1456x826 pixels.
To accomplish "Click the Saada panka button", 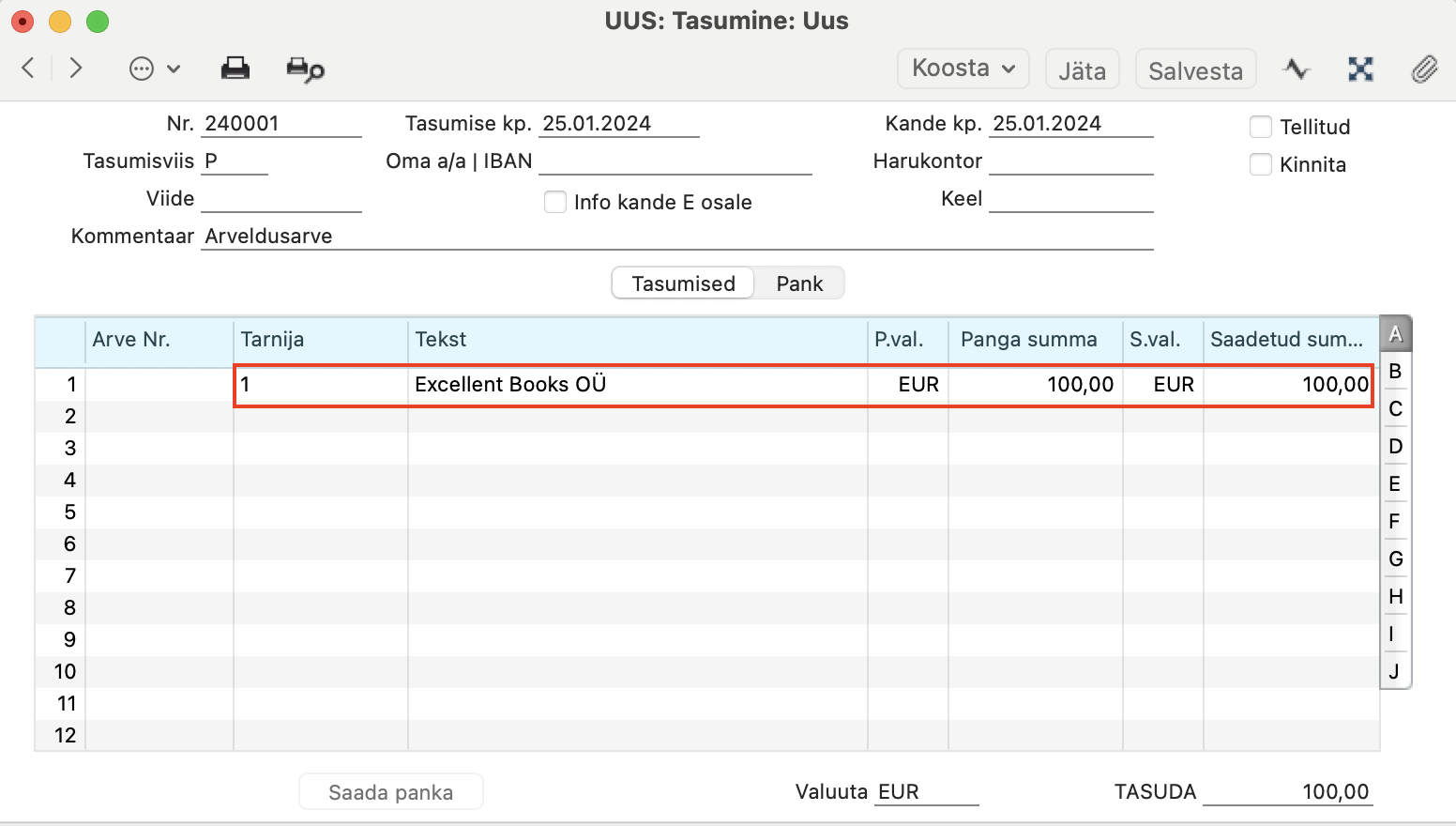I will point(390,792).
